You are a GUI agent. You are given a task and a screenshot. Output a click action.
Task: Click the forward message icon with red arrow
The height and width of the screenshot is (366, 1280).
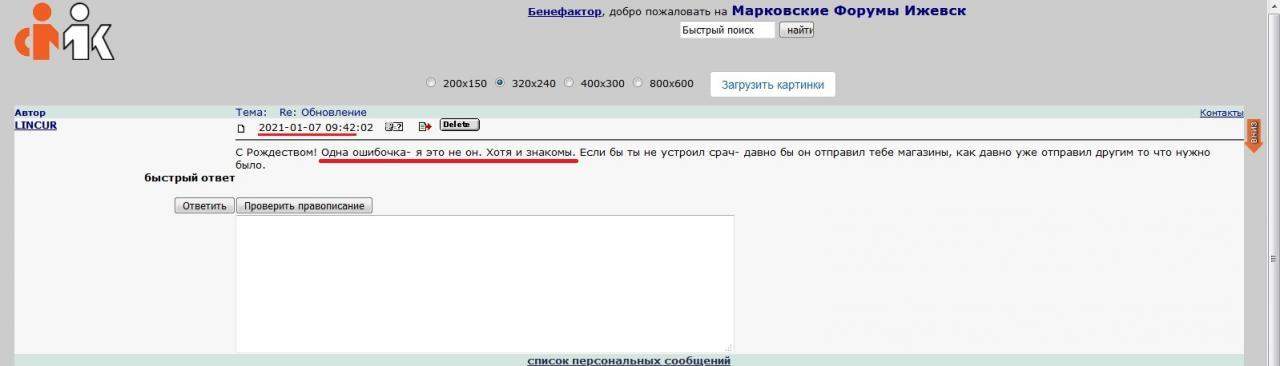coord(425,127)
